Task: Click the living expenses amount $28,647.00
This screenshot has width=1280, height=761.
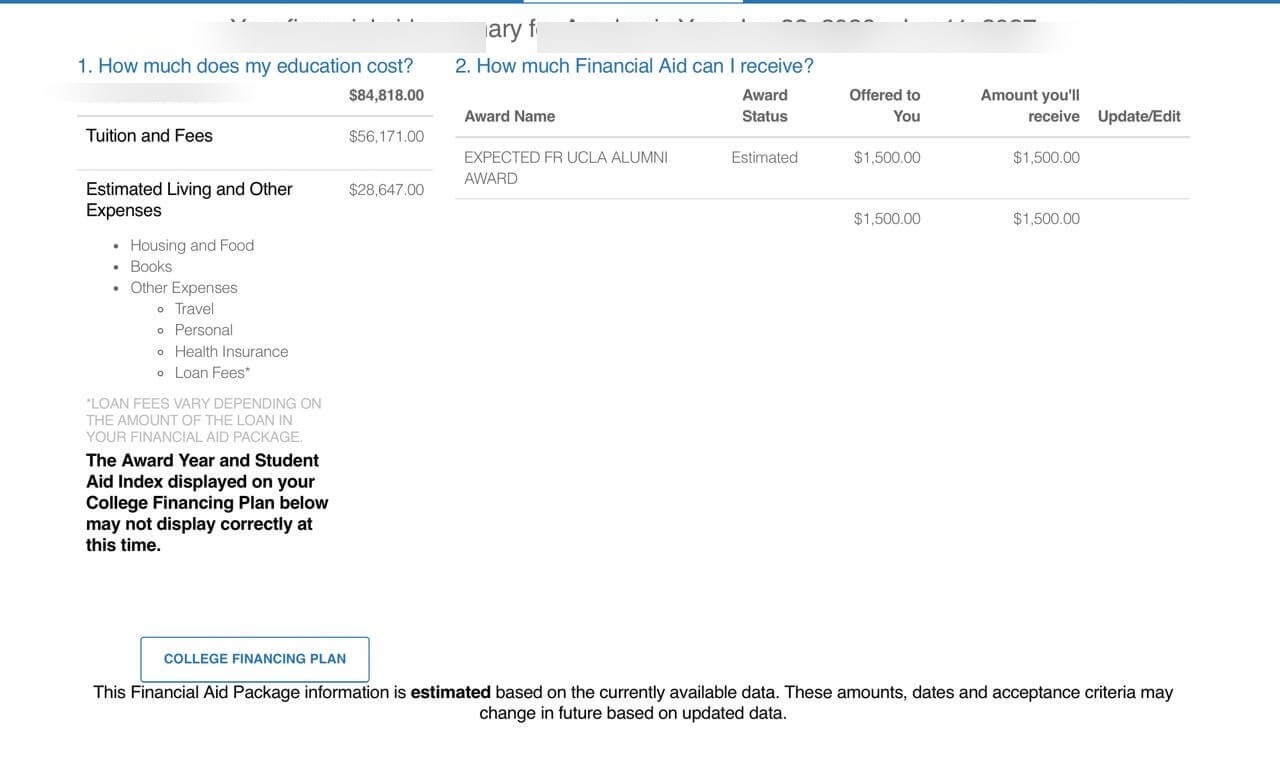Action: pos(386,189)
